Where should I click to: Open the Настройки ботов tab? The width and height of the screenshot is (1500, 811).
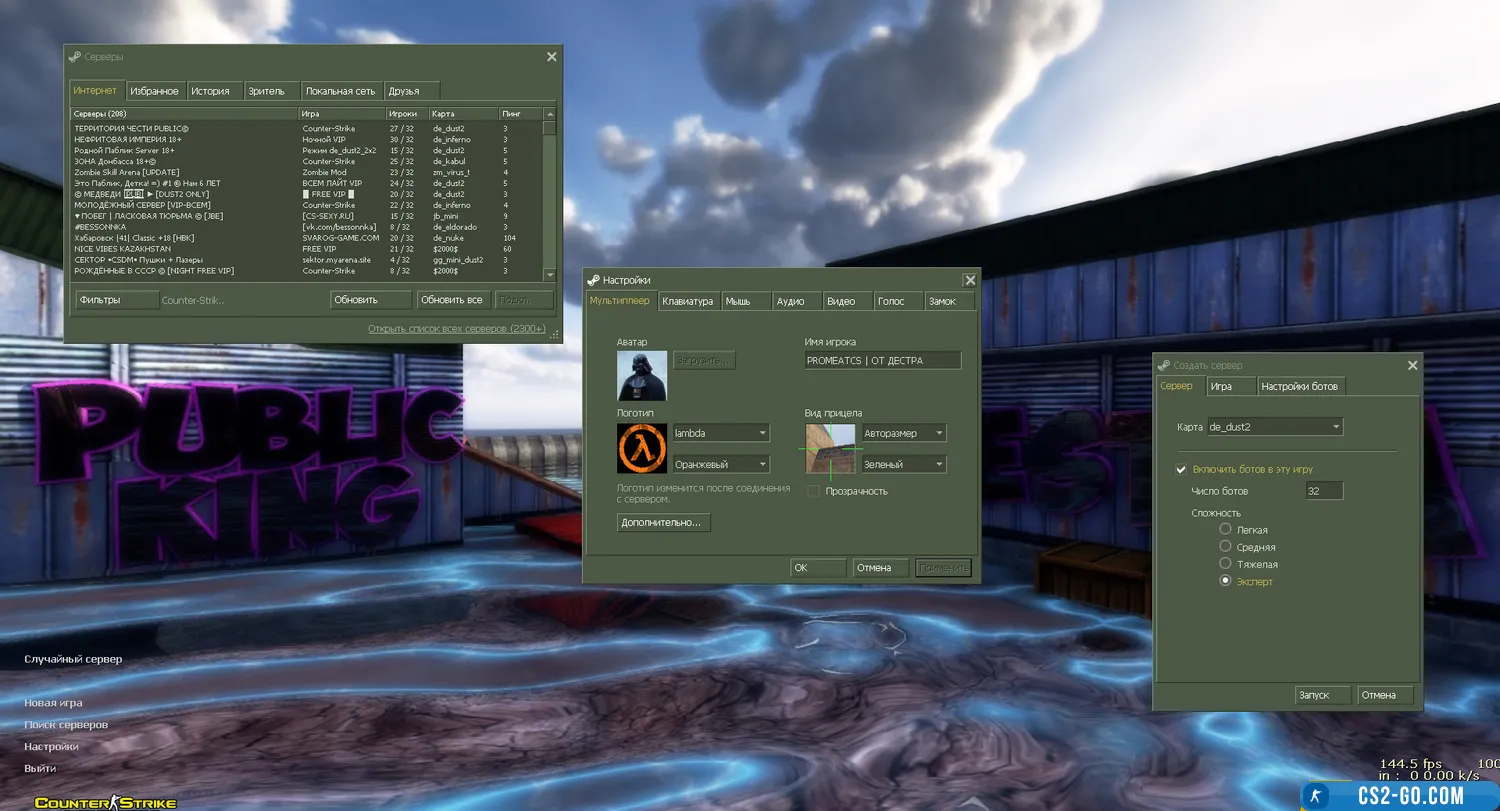[1298, 386]
